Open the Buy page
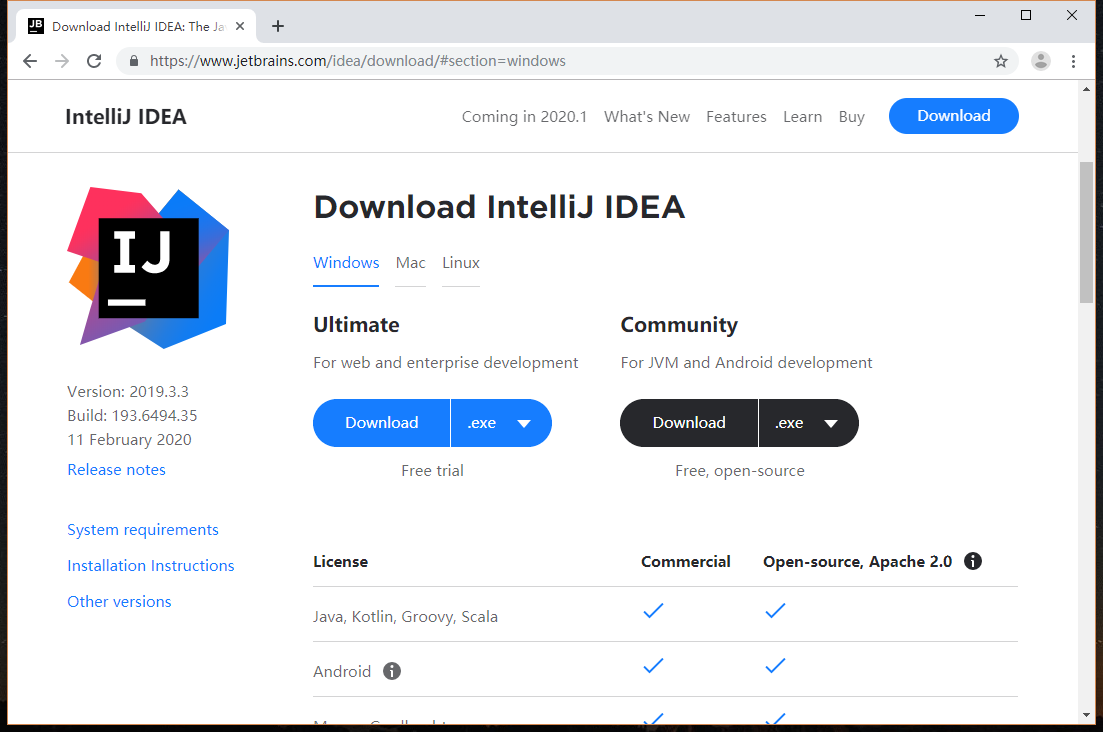This screenshot has height=732, width=1103. [x=851, y=117]
